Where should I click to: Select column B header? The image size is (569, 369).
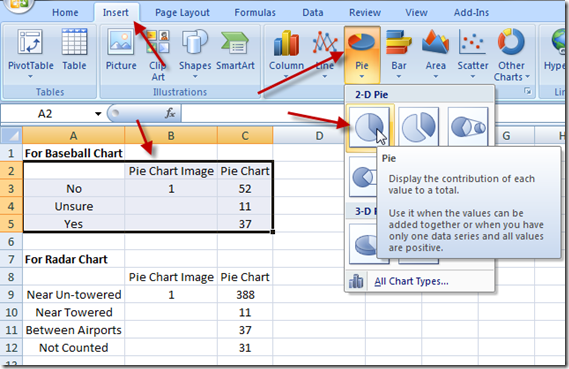click(171, 136)
